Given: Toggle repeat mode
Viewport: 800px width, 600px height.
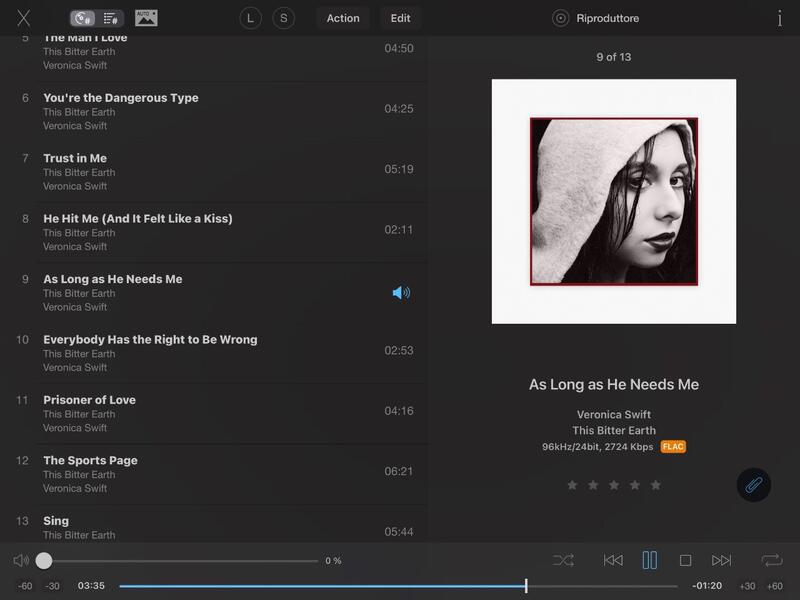Looking at the screenshot, I should (x=771, y=561).
